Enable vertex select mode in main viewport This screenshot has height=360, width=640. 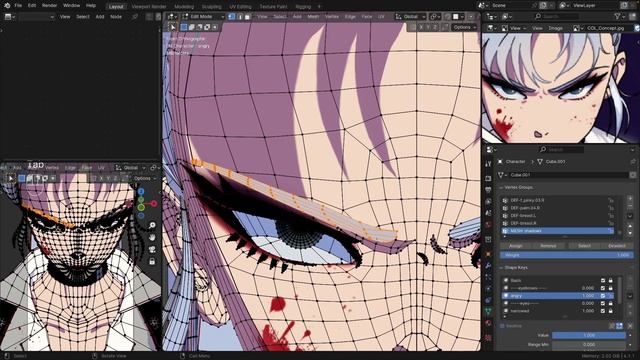231,17
